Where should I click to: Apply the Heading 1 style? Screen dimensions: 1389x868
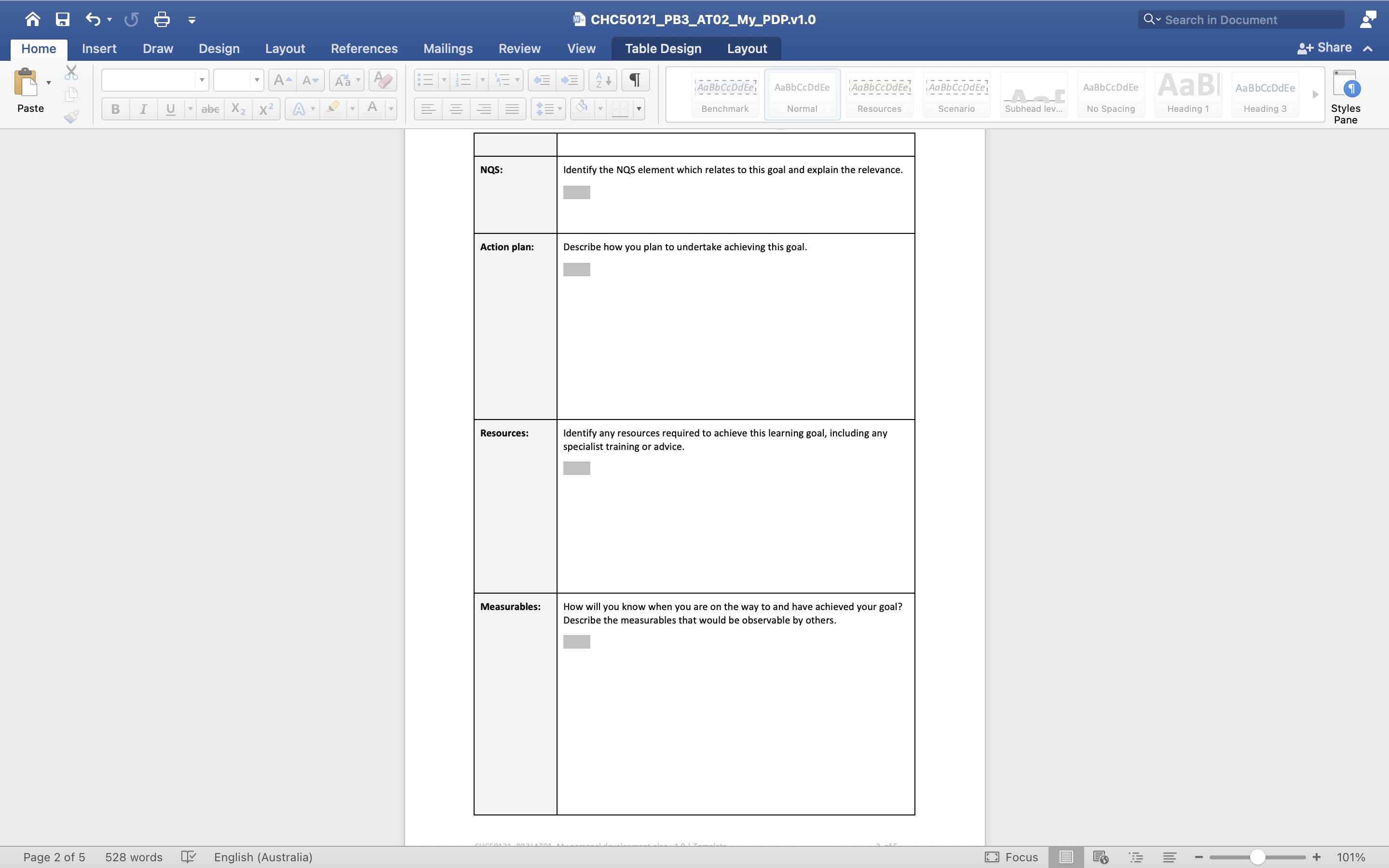pyautogui.click(x=1187, y=95)
